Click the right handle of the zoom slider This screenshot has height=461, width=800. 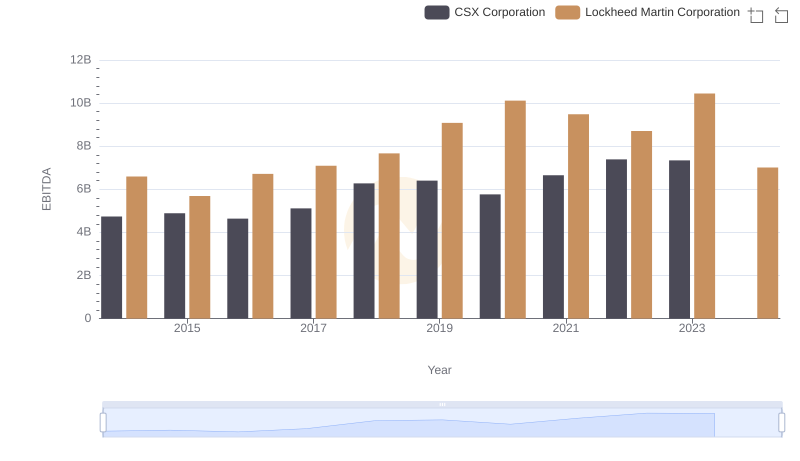(782, 423)
